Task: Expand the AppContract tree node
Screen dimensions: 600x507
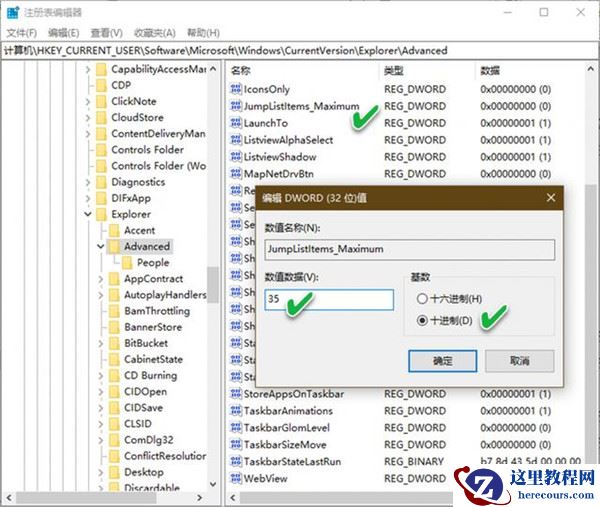Action: tap(101, 279)
